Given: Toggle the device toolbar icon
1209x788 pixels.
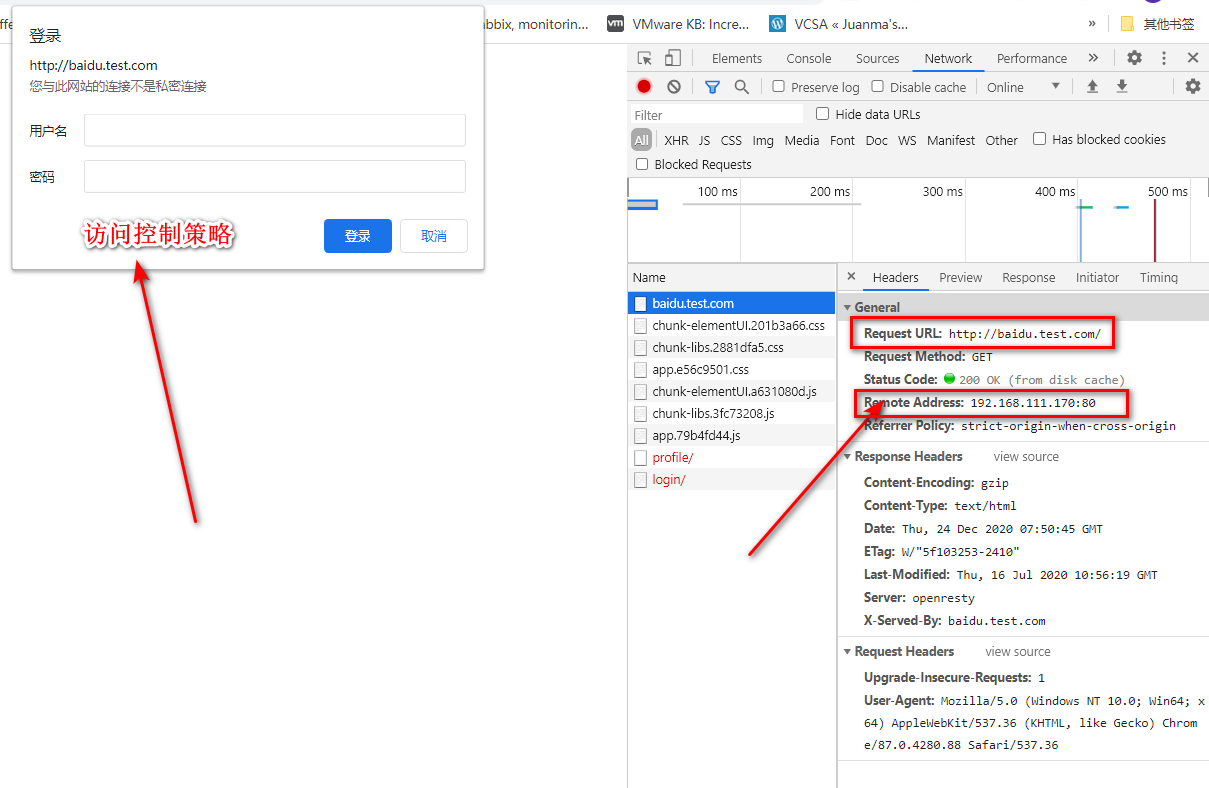Looking at the screenshot, I should click(x=673, y=58).
